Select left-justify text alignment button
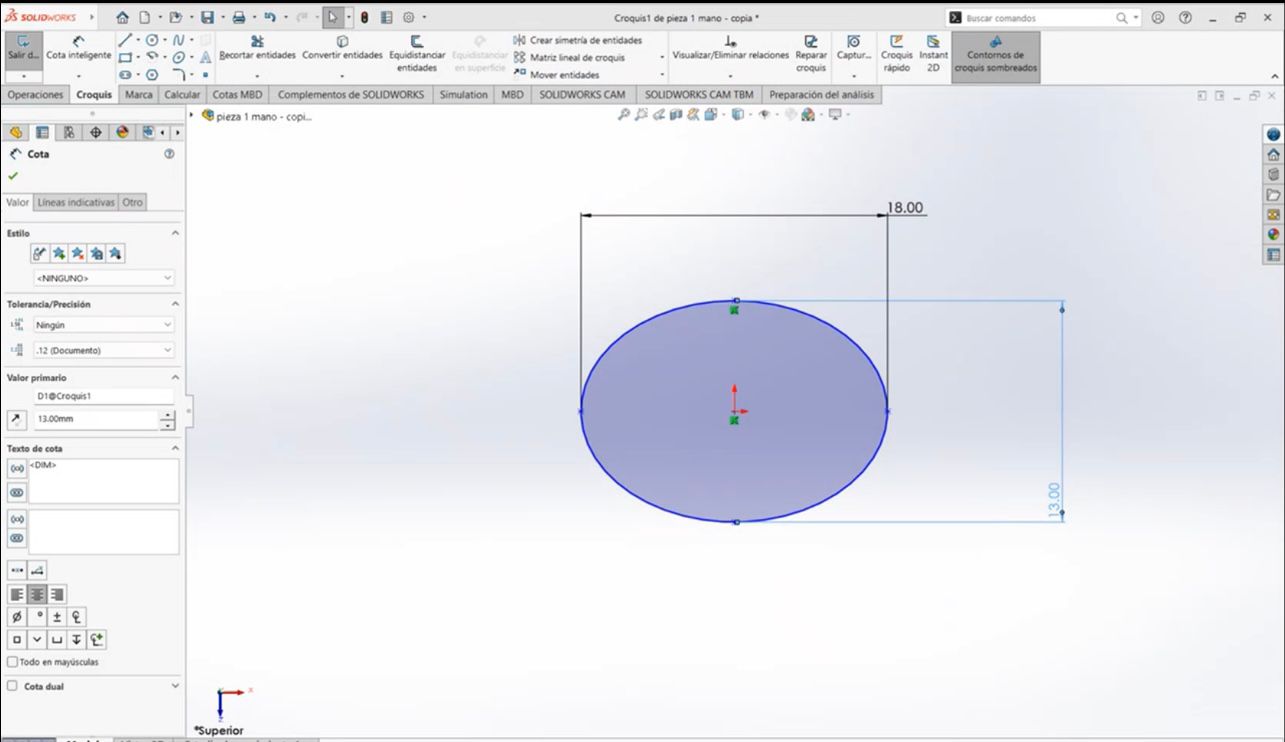This screenshot has height=742, width=1285. [x=16, y=594]
